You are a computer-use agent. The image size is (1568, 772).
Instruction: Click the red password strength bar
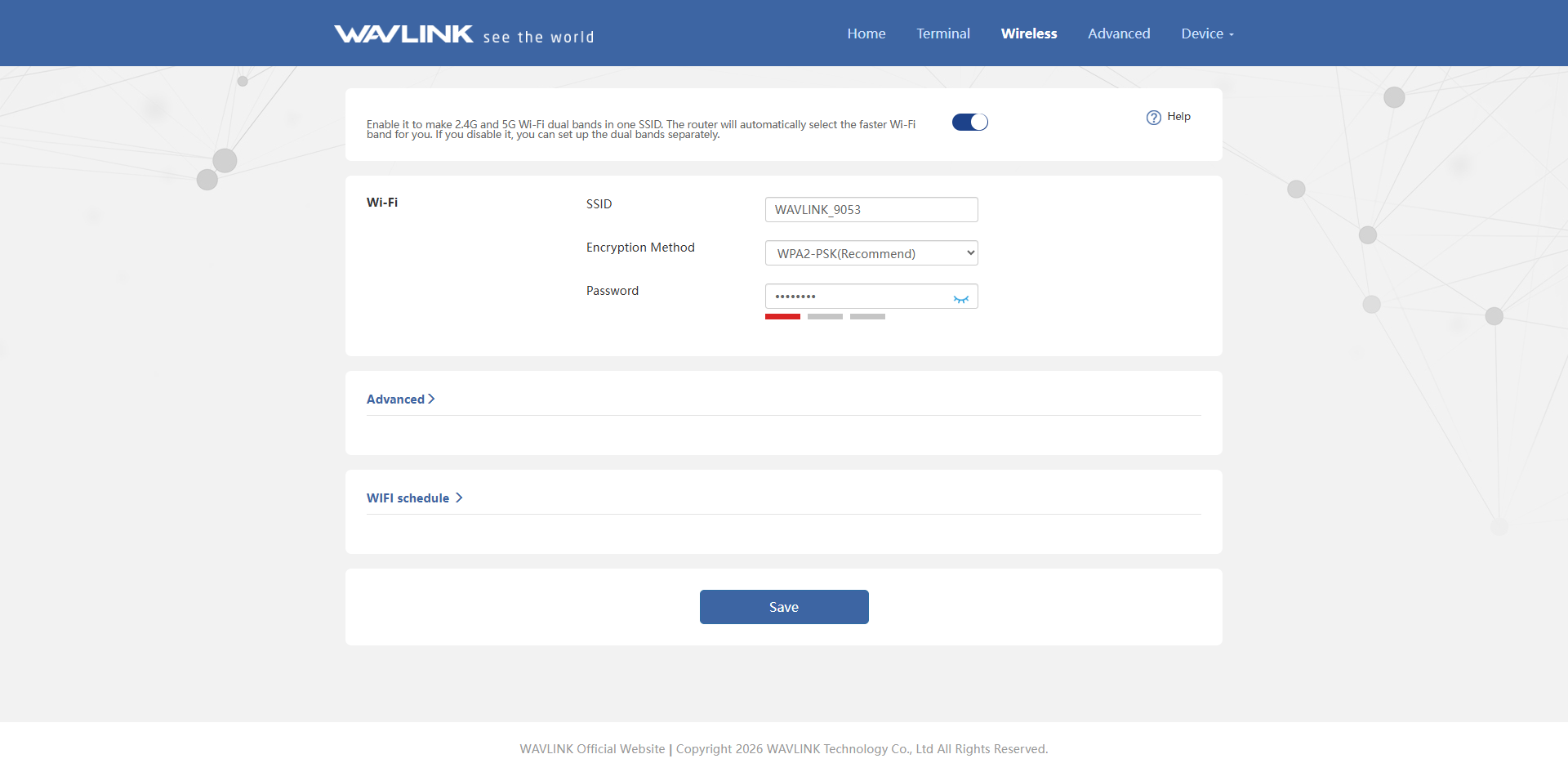tap(782, 316)
